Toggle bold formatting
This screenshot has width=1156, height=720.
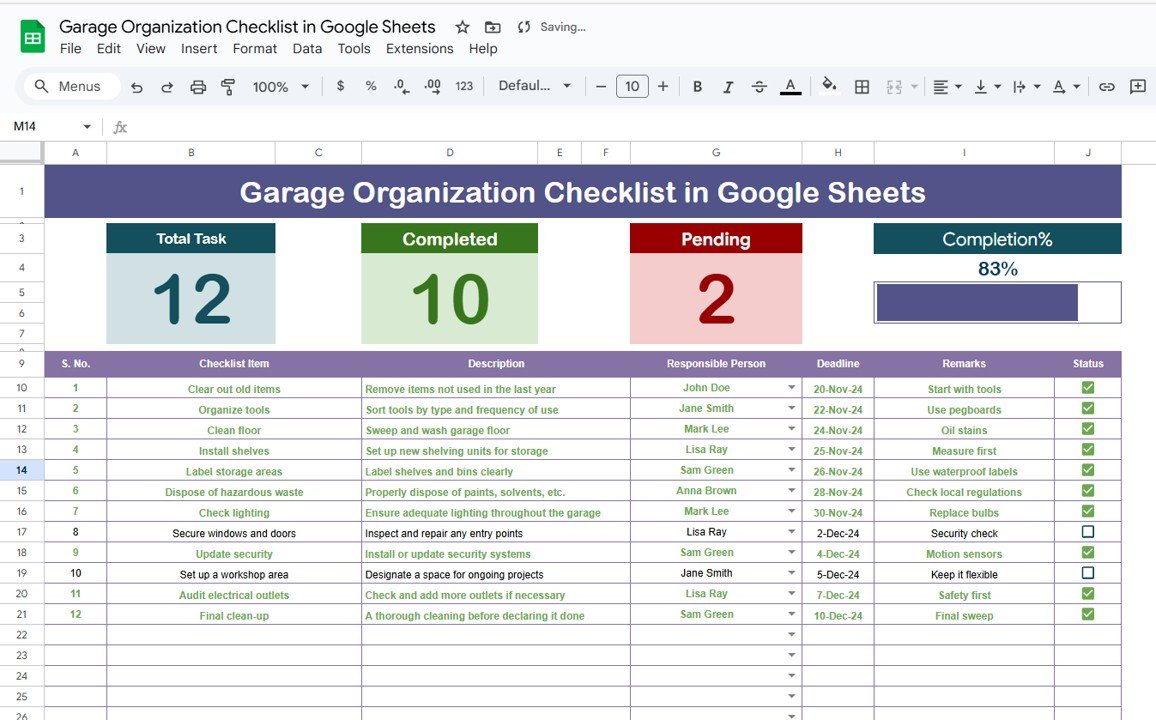(x=697, y=86)
